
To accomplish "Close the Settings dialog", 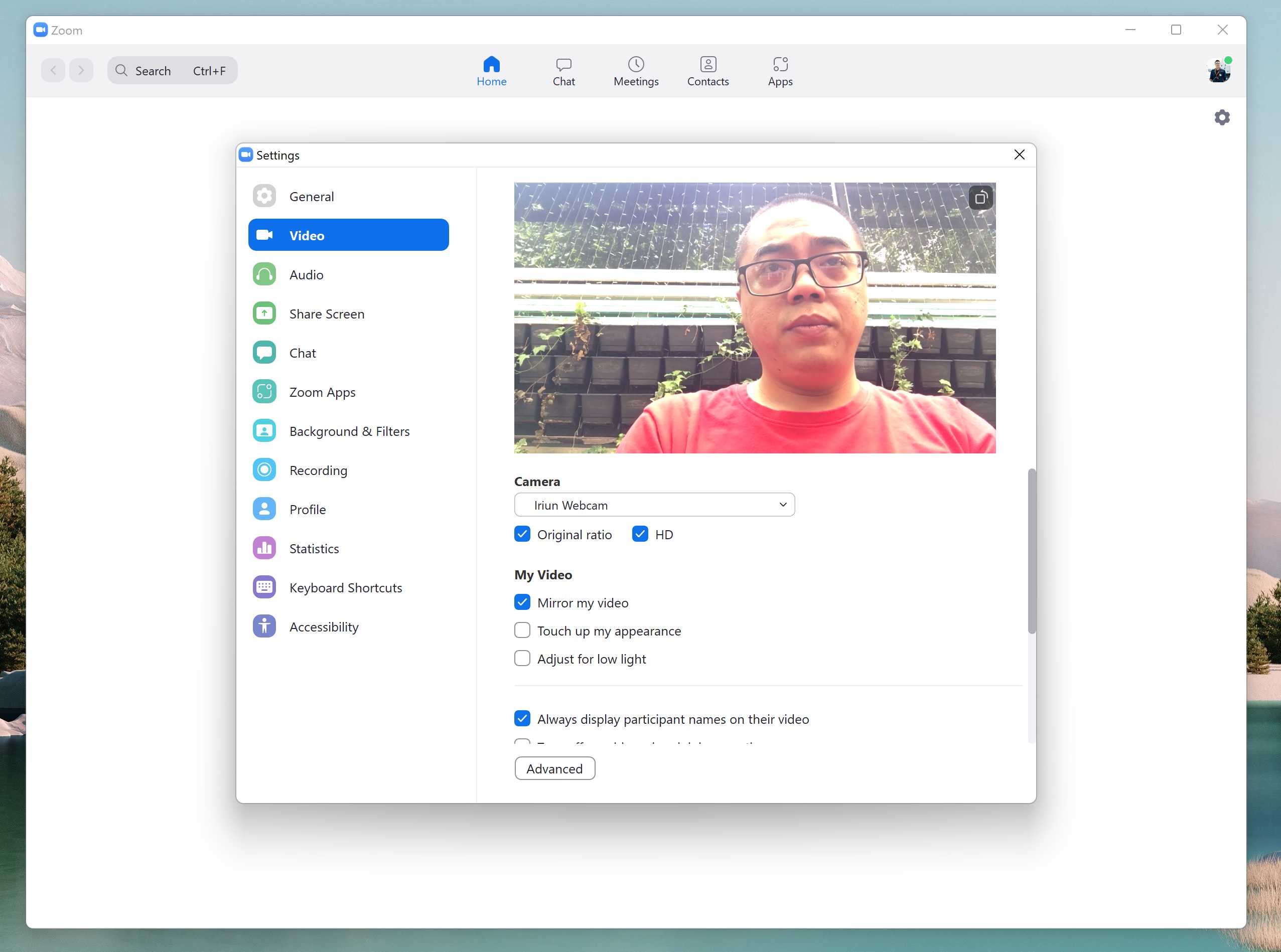I will coord(1019,154).
